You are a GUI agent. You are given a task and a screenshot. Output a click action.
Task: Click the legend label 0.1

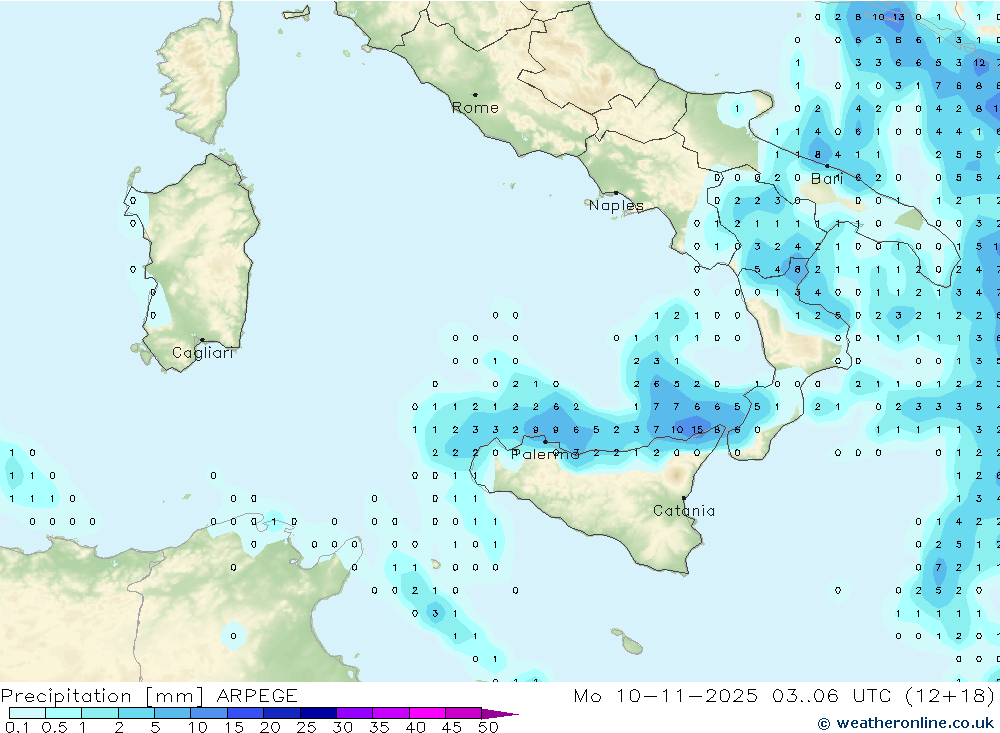(x=17, y=727)
